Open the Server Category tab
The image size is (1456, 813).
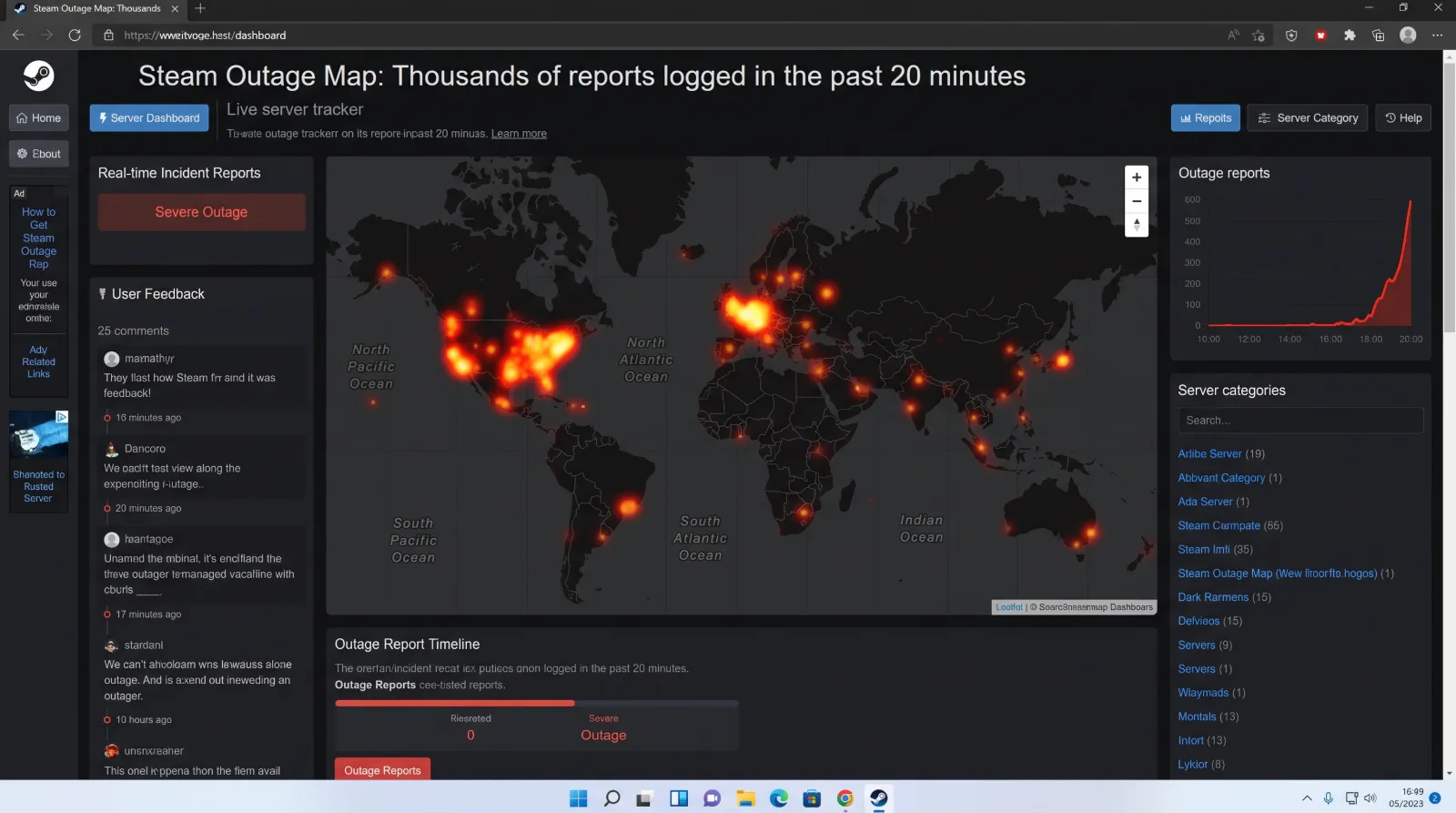[1307, 118]
